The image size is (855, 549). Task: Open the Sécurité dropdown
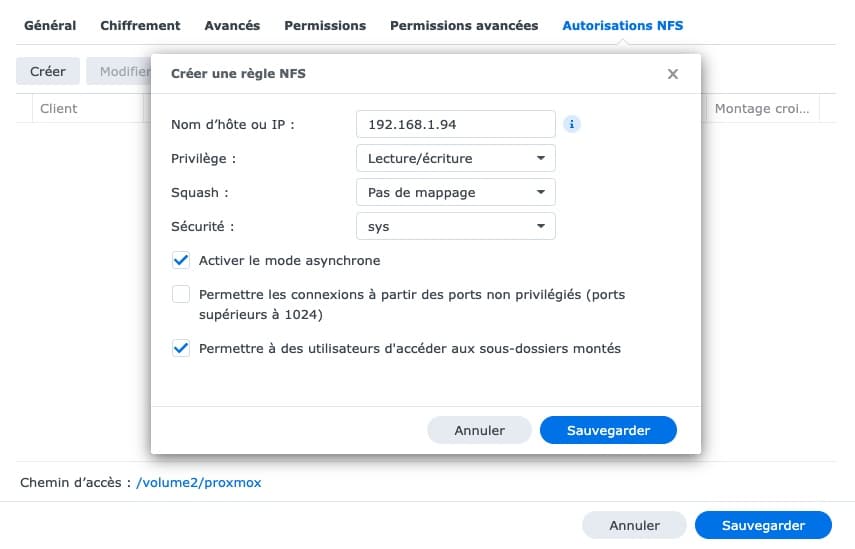pyautogui.click(x=456, y=226)
